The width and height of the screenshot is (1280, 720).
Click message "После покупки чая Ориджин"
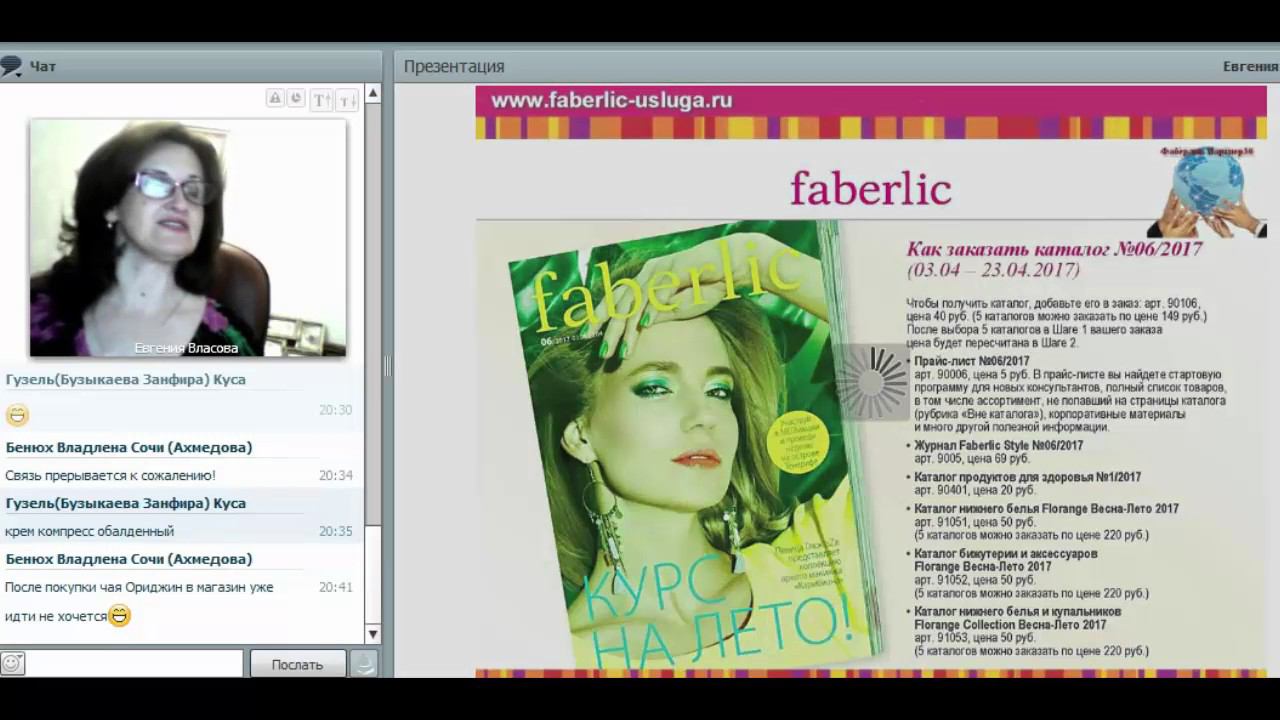tap(139, 587)
